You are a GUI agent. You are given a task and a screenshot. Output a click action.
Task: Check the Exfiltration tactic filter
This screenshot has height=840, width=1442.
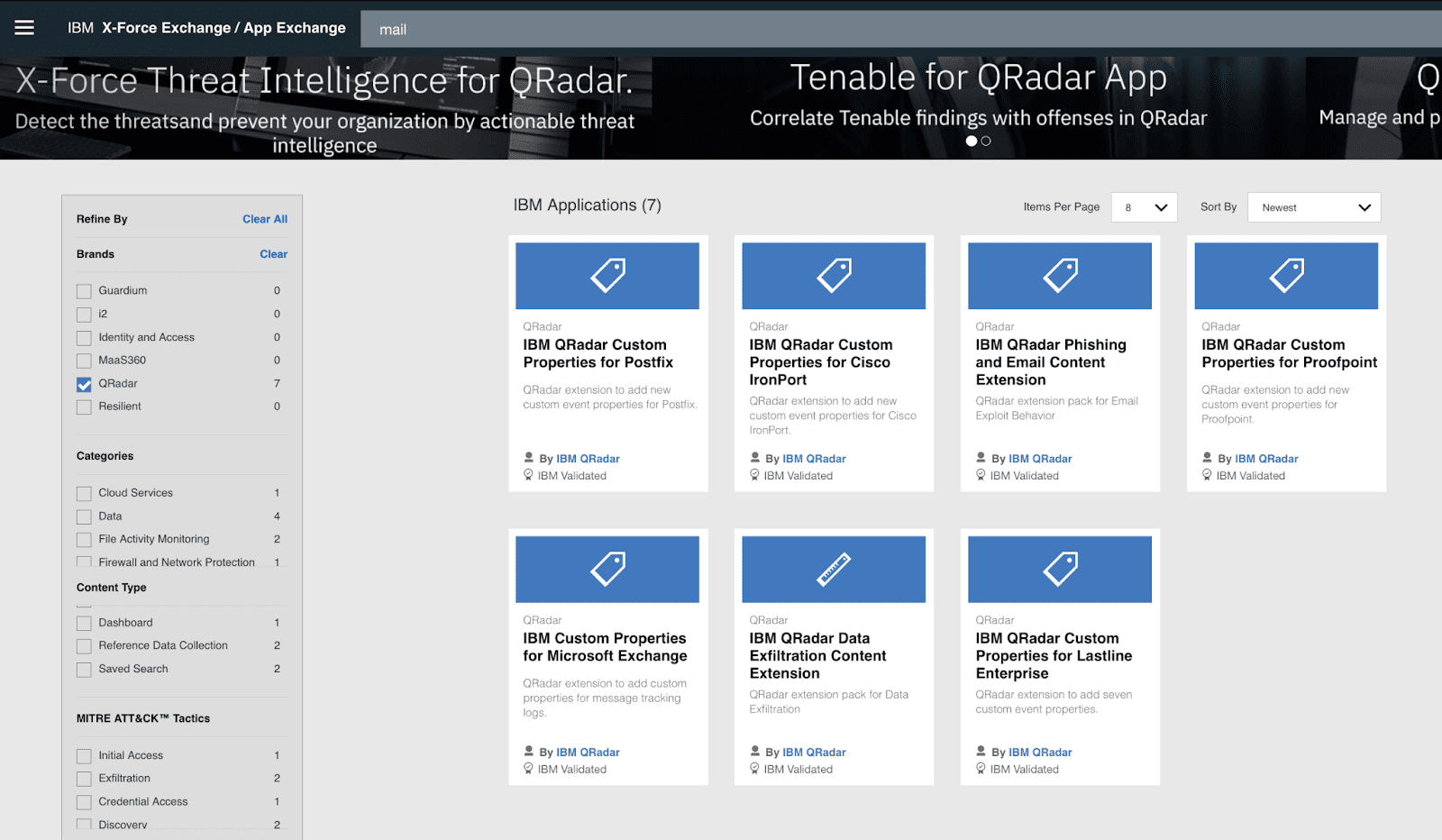tap(84, 779)
